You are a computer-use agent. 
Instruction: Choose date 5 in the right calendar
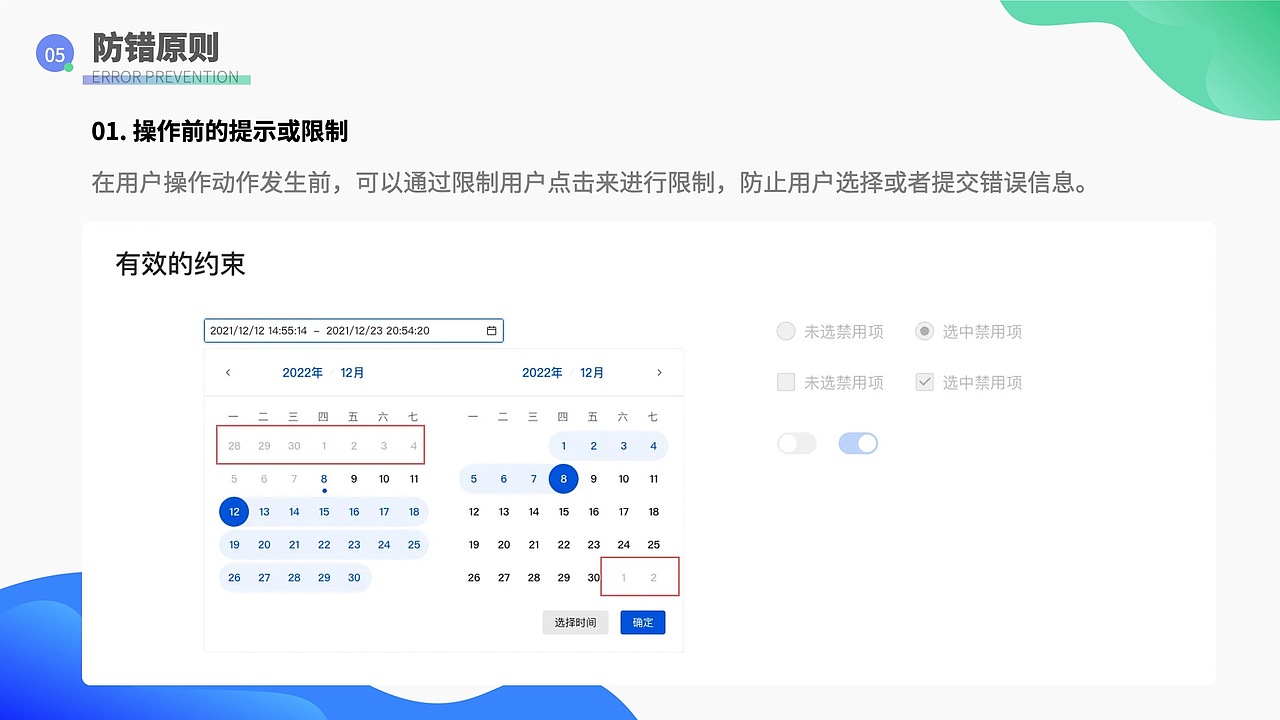coord(474,479)
